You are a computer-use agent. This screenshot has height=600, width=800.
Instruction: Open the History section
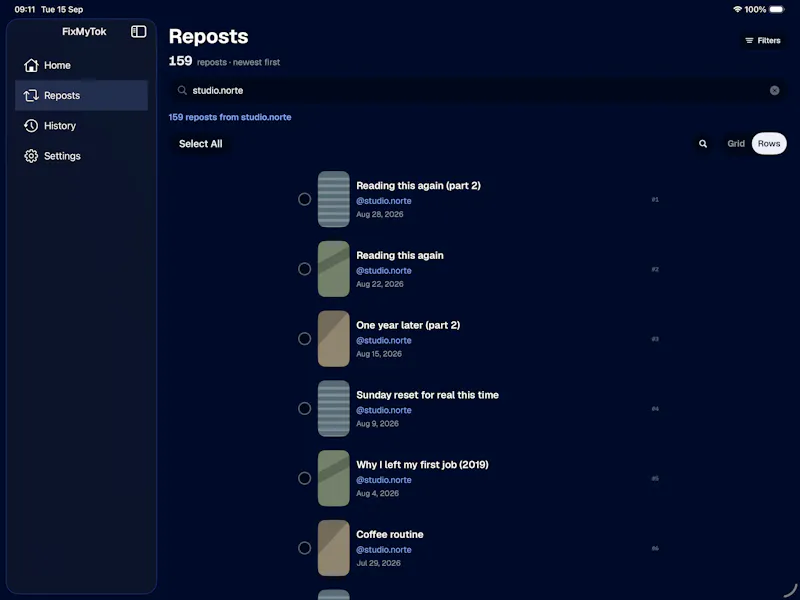click(x=81, y=126)
